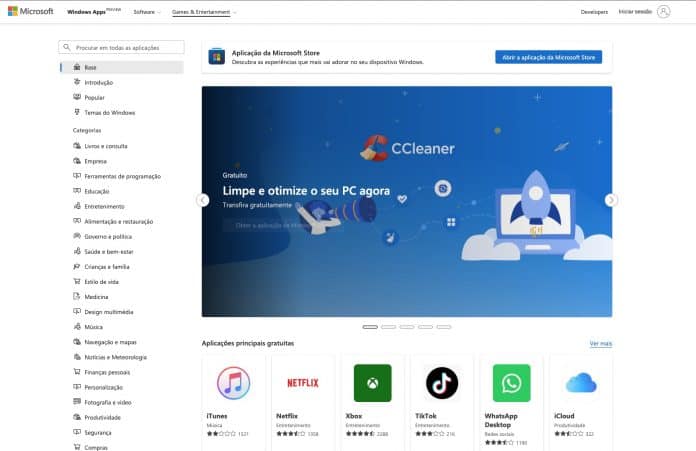Click the Ver mais link

[600, 343]
